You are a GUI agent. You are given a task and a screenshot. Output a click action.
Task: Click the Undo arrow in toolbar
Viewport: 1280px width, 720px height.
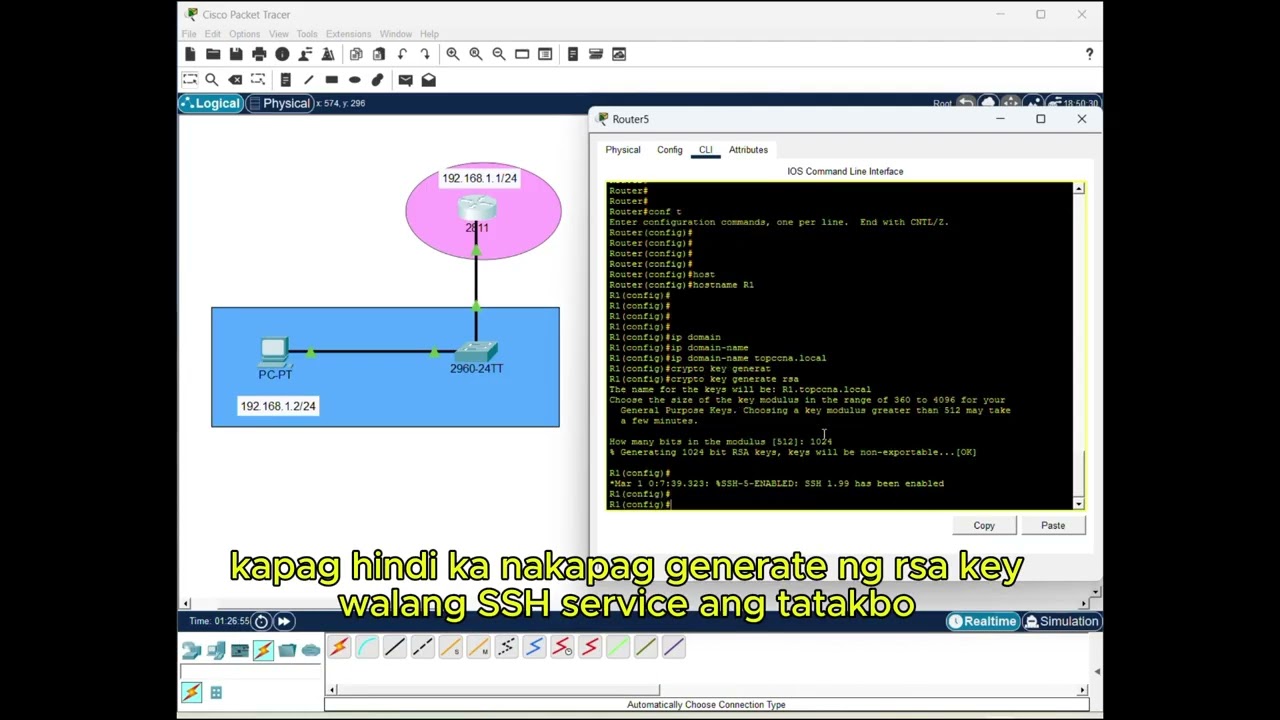[x=402, y=54]
